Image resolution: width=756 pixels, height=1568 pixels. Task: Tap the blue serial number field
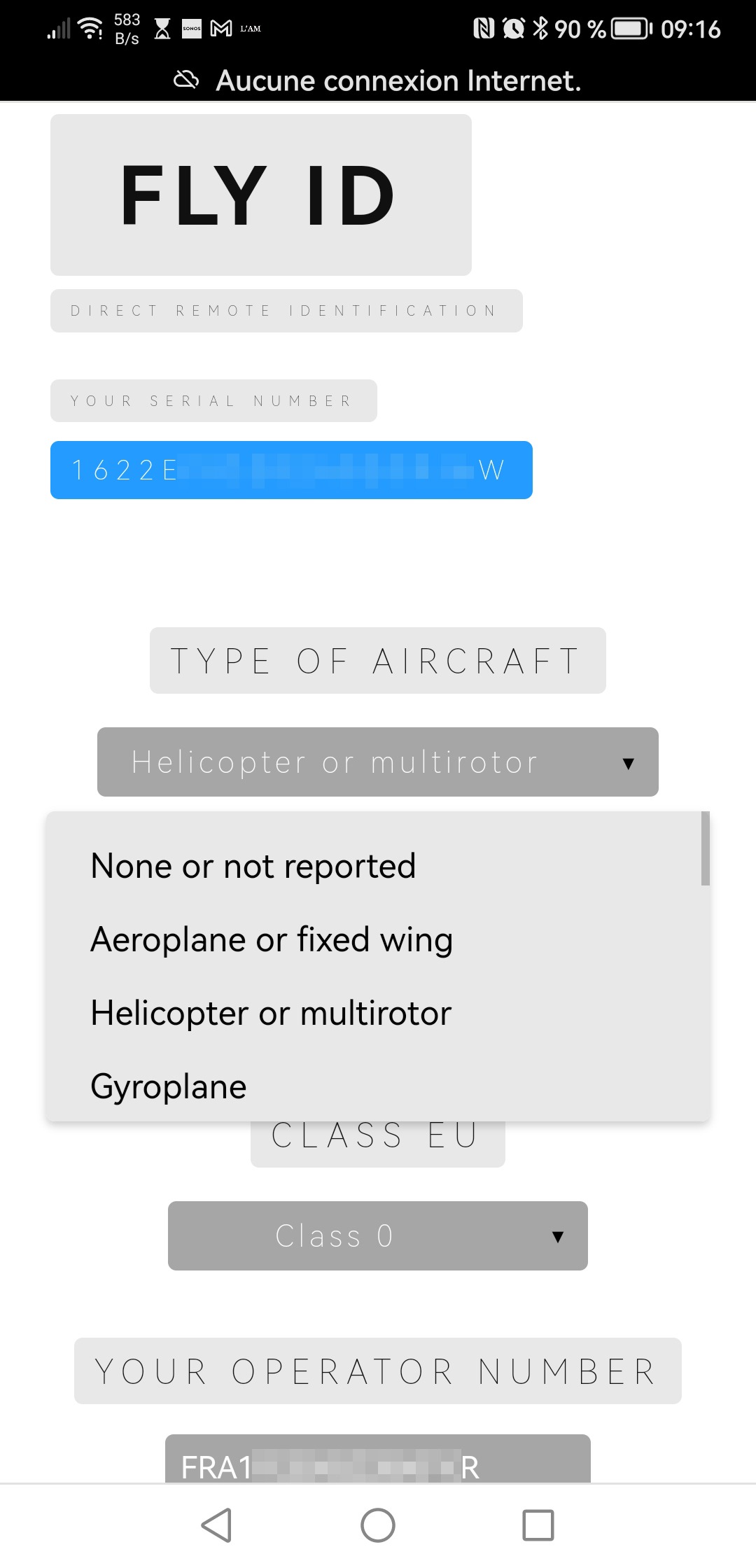coord(291,470)
